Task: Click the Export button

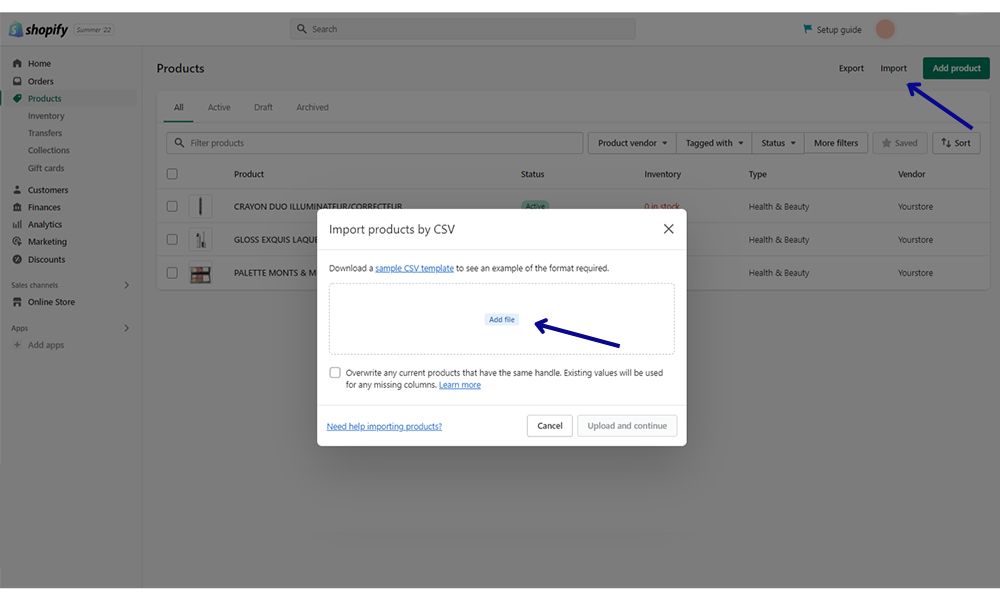Action: [851, 68]
